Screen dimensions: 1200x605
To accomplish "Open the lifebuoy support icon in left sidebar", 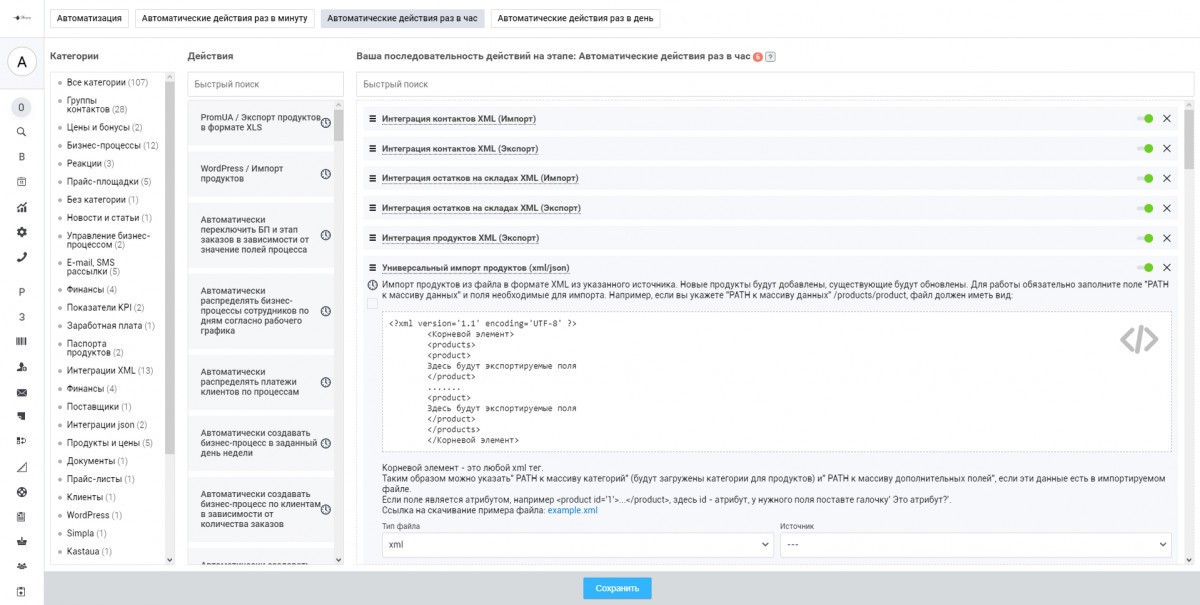I will click(x=22, y=492).
